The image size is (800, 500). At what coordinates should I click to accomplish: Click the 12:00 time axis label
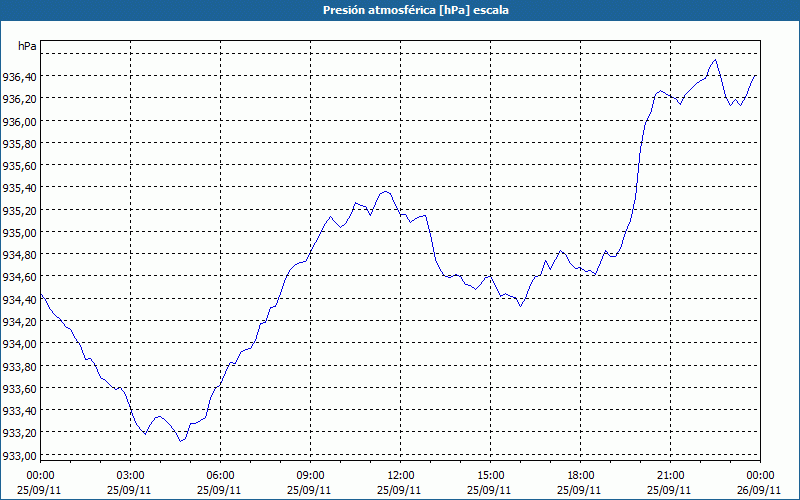[x=401, y=476]
